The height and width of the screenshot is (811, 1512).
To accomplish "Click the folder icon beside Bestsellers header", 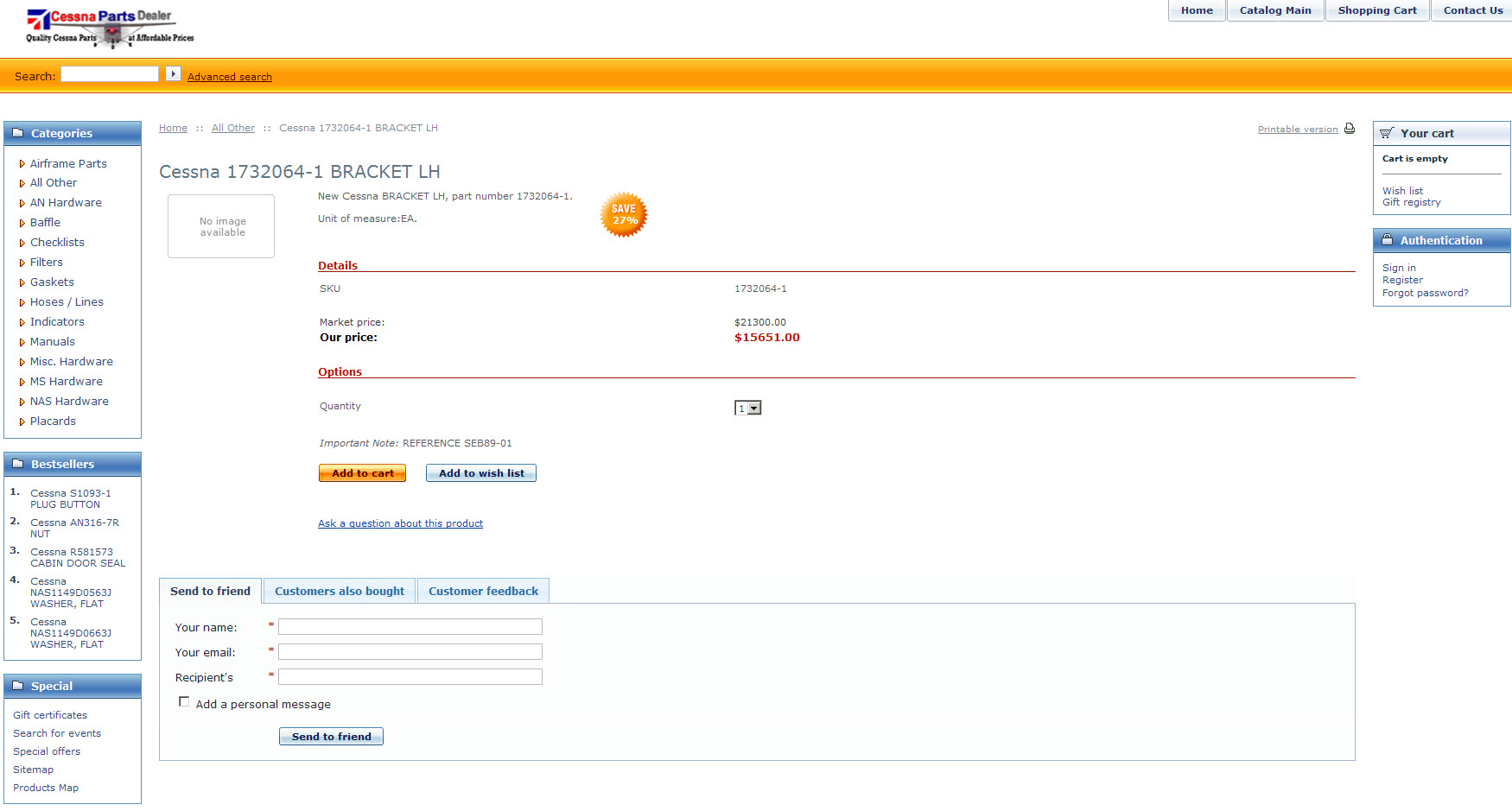I will pyautogui.click(x=17, y=464).
